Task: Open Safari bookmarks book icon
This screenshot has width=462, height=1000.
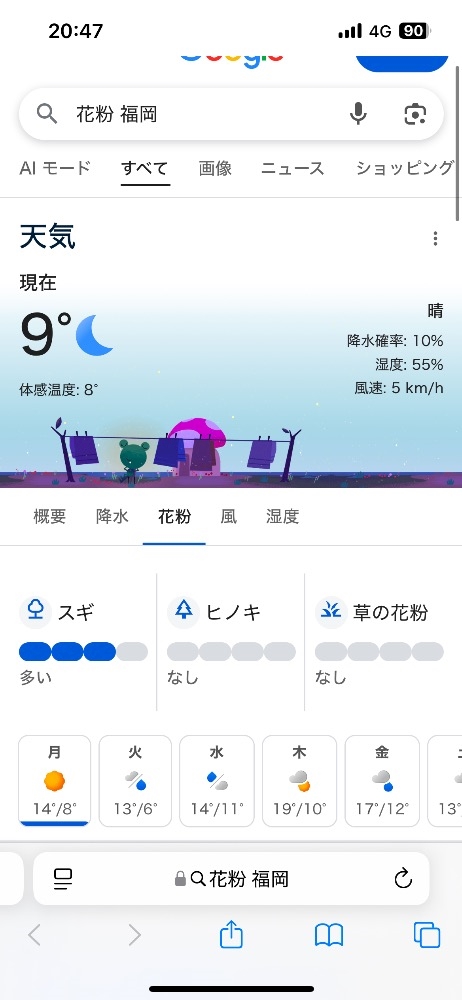Action: click(x=329, y=936)
